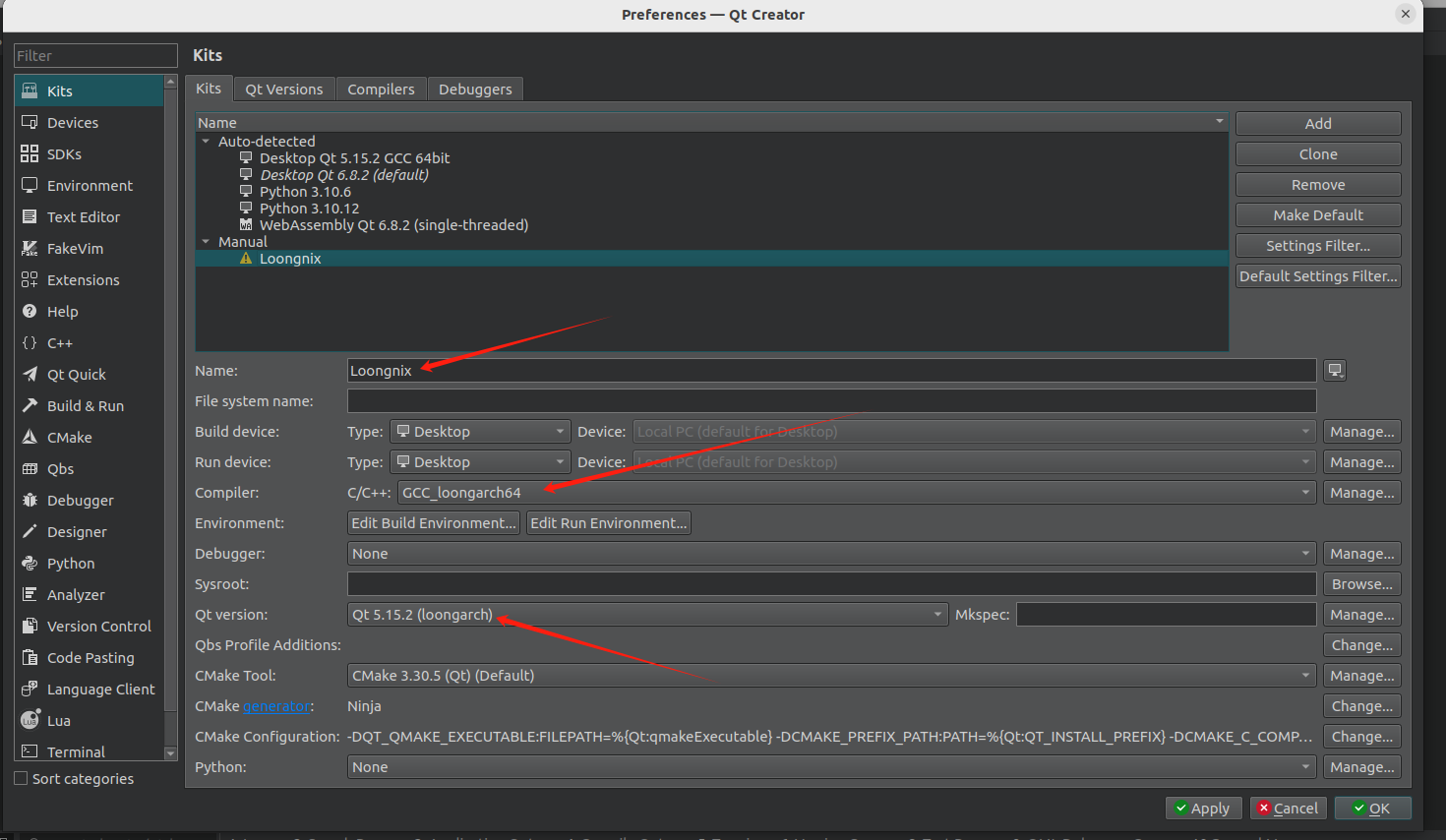Click the kit icon button beside Name field

pyautogui.click(x=1335, y=370)
